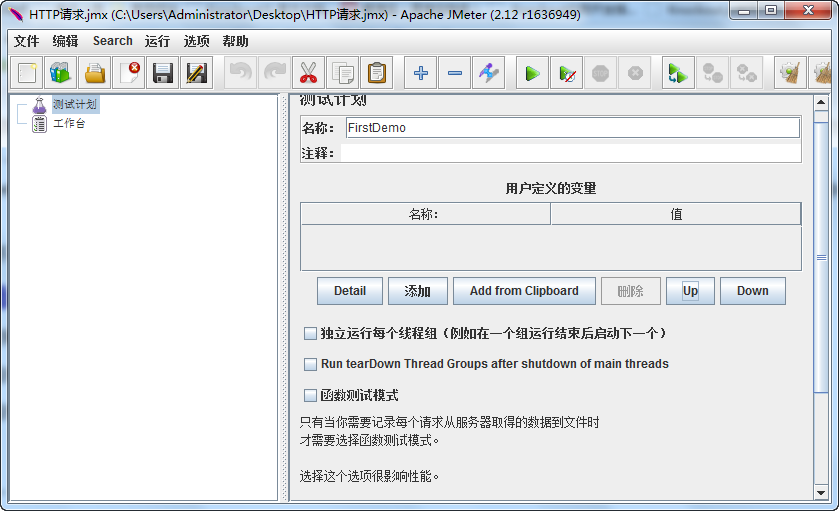Open the 运行 menu
This screenshot has height=511, width=839.
157,41
